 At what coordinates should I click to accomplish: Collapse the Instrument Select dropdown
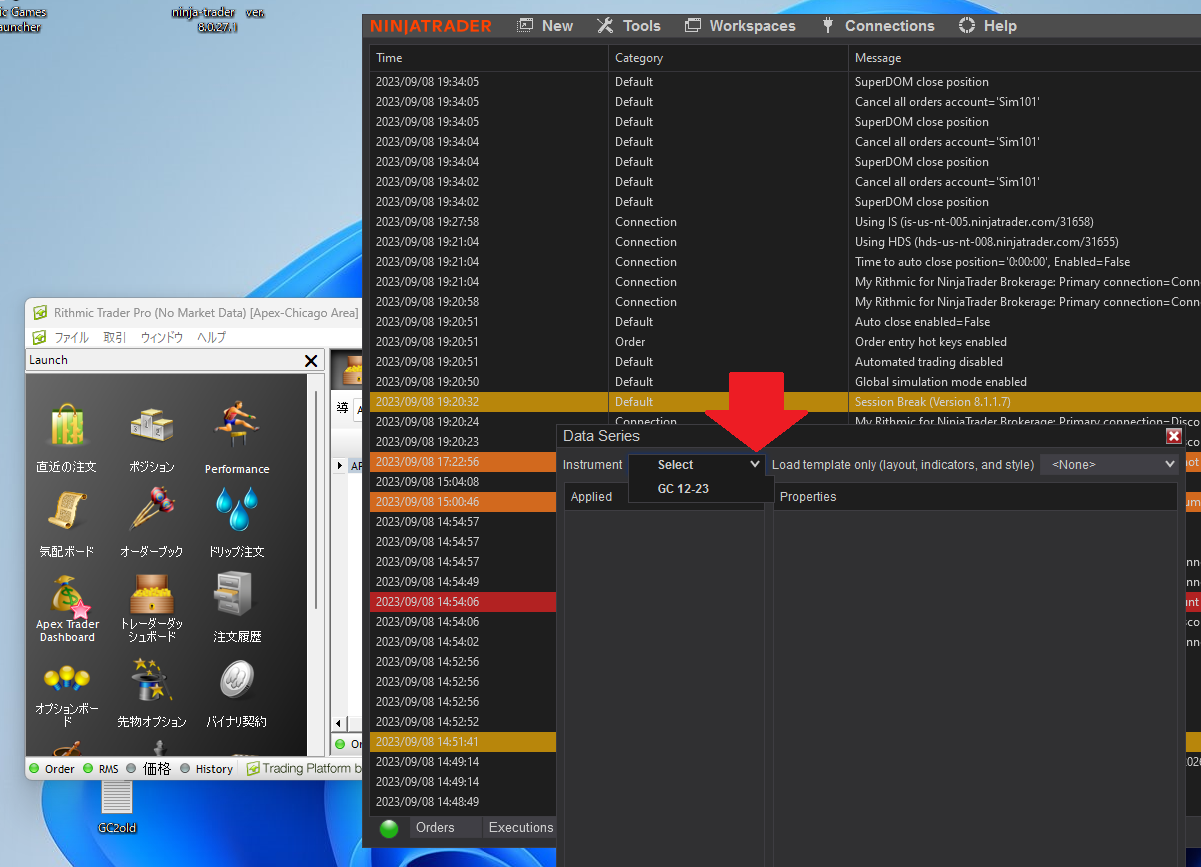coord(755,464)
